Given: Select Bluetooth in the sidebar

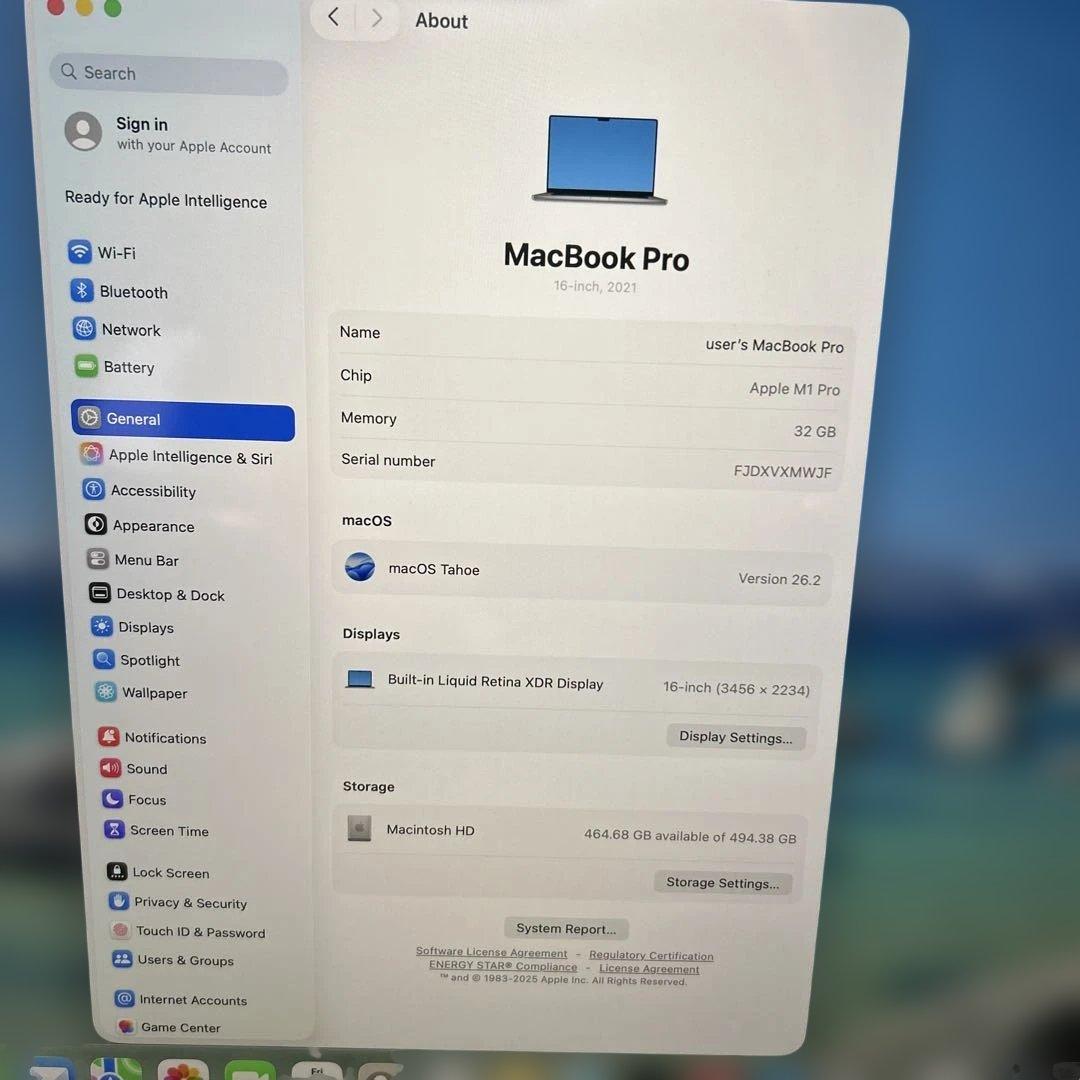Looking at the screenshot, I should 133,291.
